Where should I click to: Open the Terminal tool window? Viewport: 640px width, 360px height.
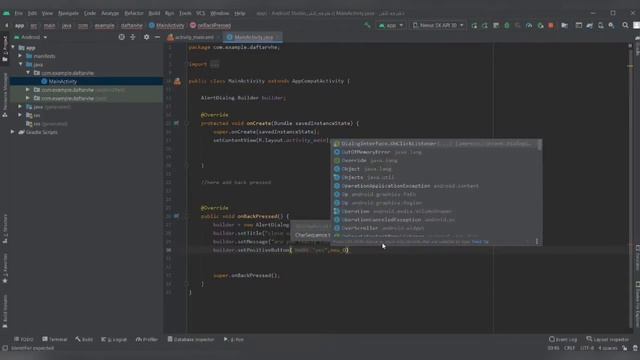coord(55,339)
